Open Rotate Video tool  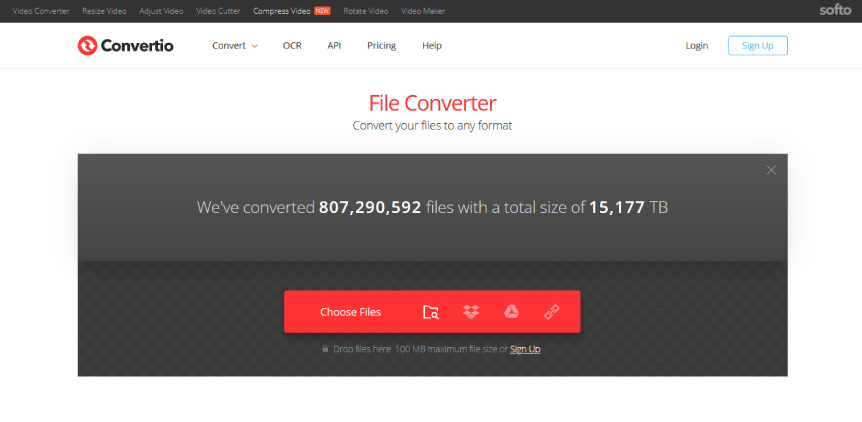tap(366, 11)
